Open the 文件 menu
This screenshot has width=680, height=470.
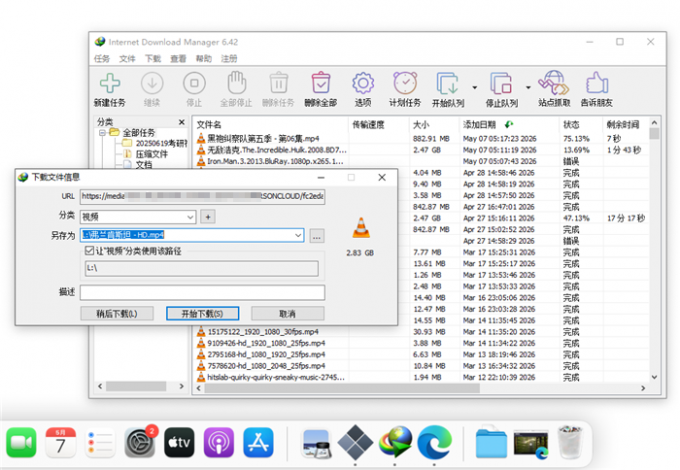[128, 59]
